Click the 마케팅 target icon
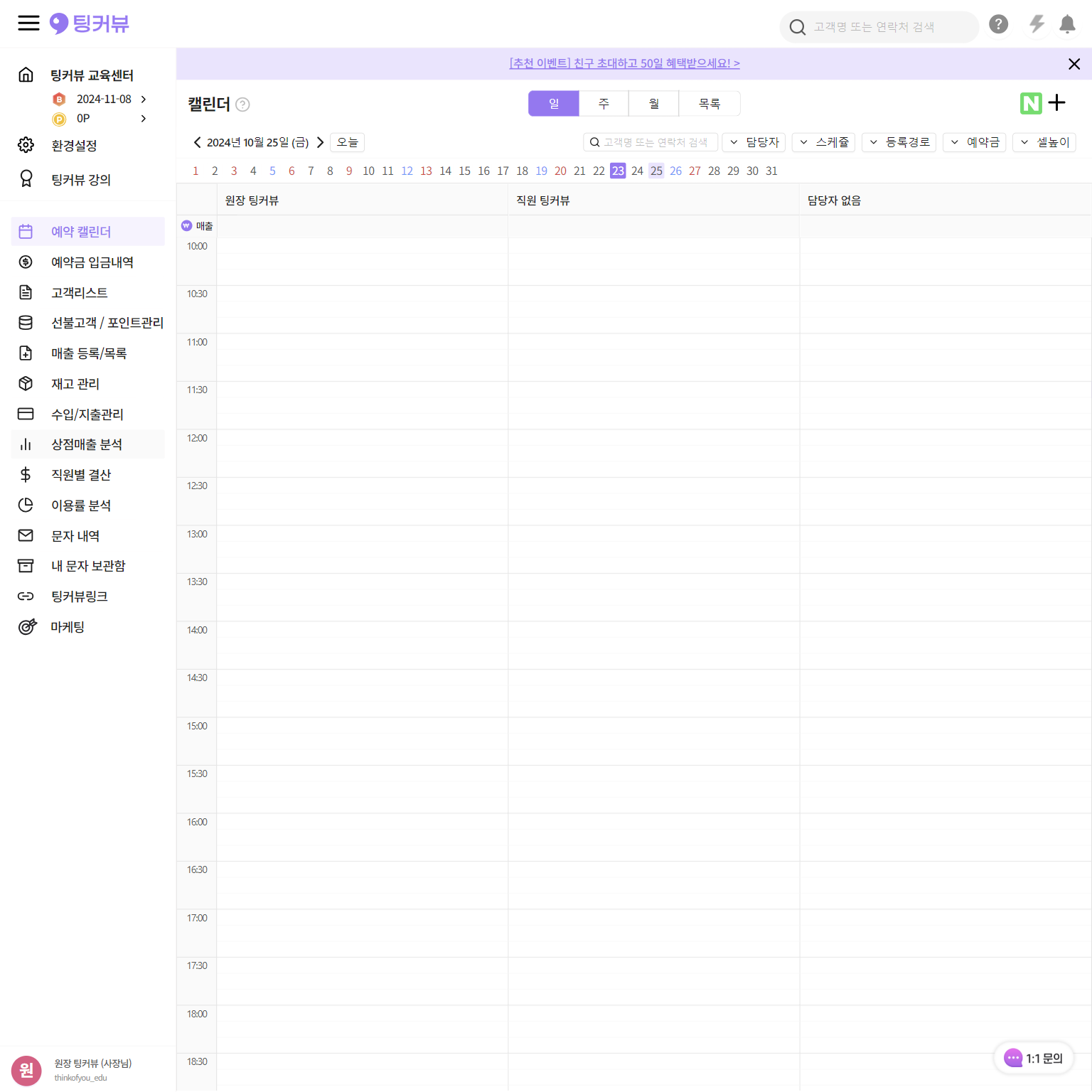 [27, 626]
